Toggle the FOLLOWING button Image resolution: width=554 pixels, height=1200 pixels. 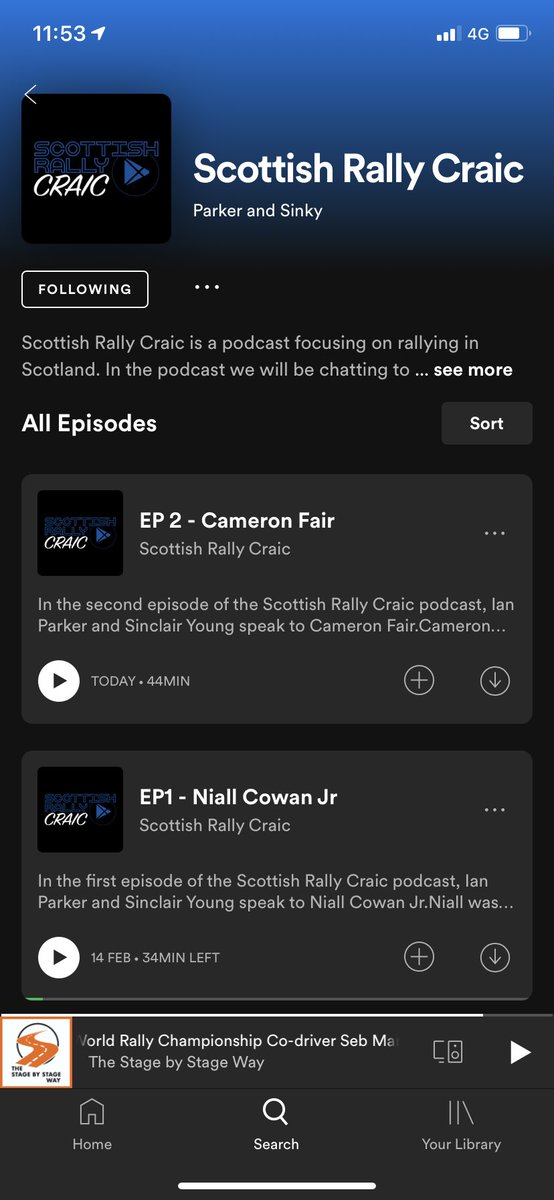coord(85,289)
